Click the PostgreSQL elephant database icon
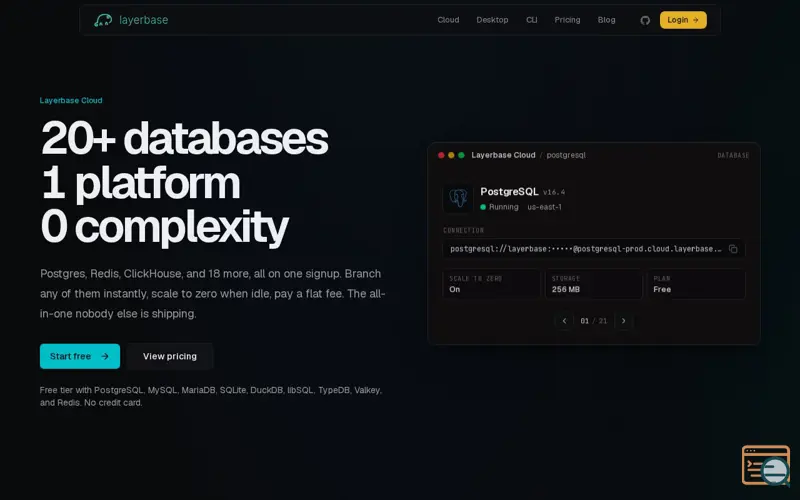 click(458, 198)
